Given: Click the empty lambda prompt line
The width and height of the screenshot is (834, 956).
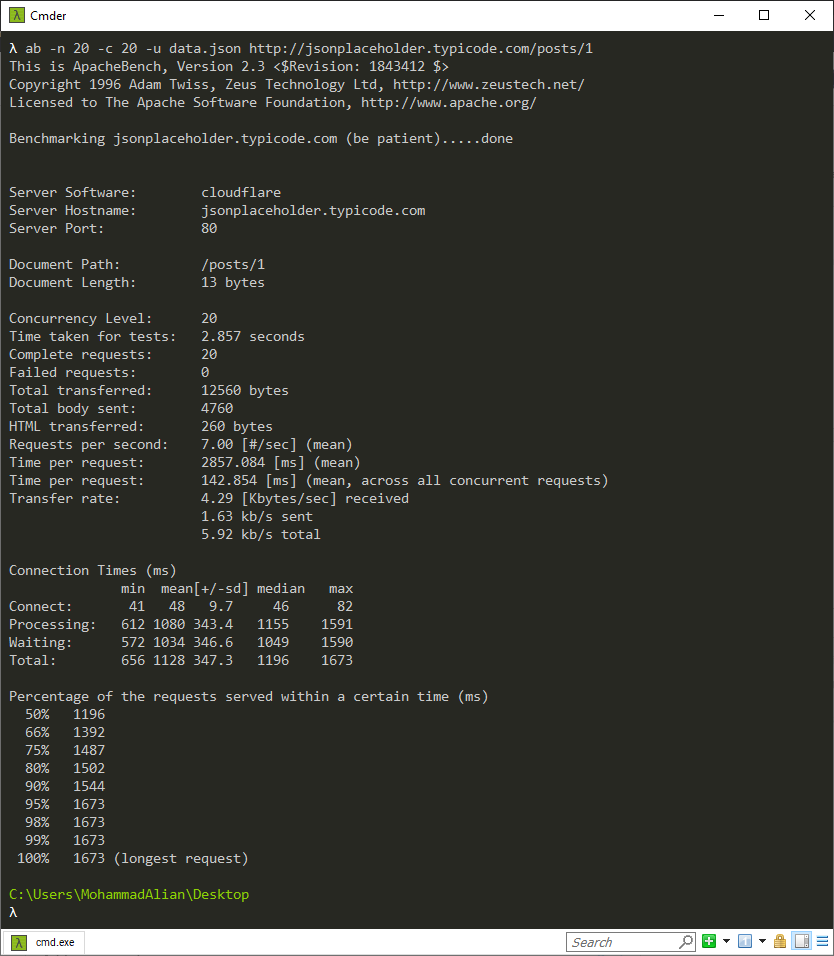Looking at the screenshot, I should 100,912.
